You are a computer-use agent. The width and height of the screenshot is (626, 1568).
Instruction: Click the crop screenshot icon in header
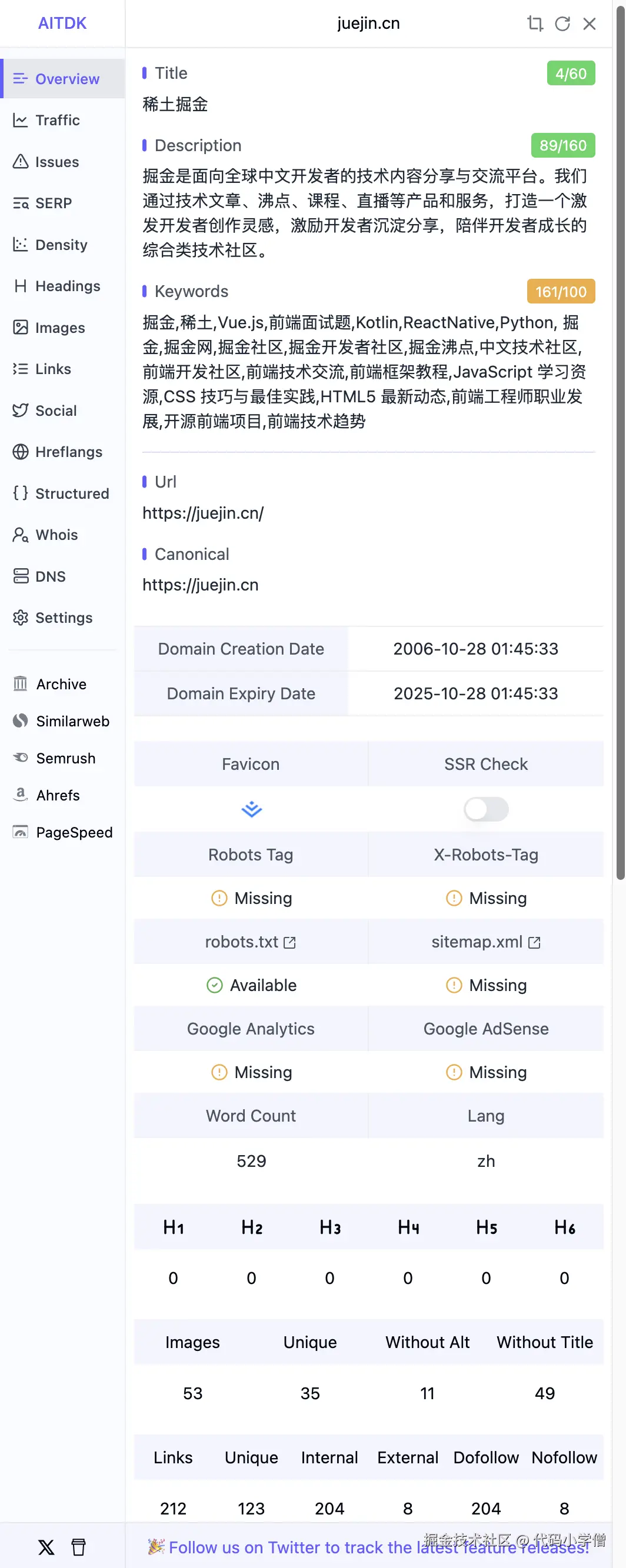coord(535,24)
